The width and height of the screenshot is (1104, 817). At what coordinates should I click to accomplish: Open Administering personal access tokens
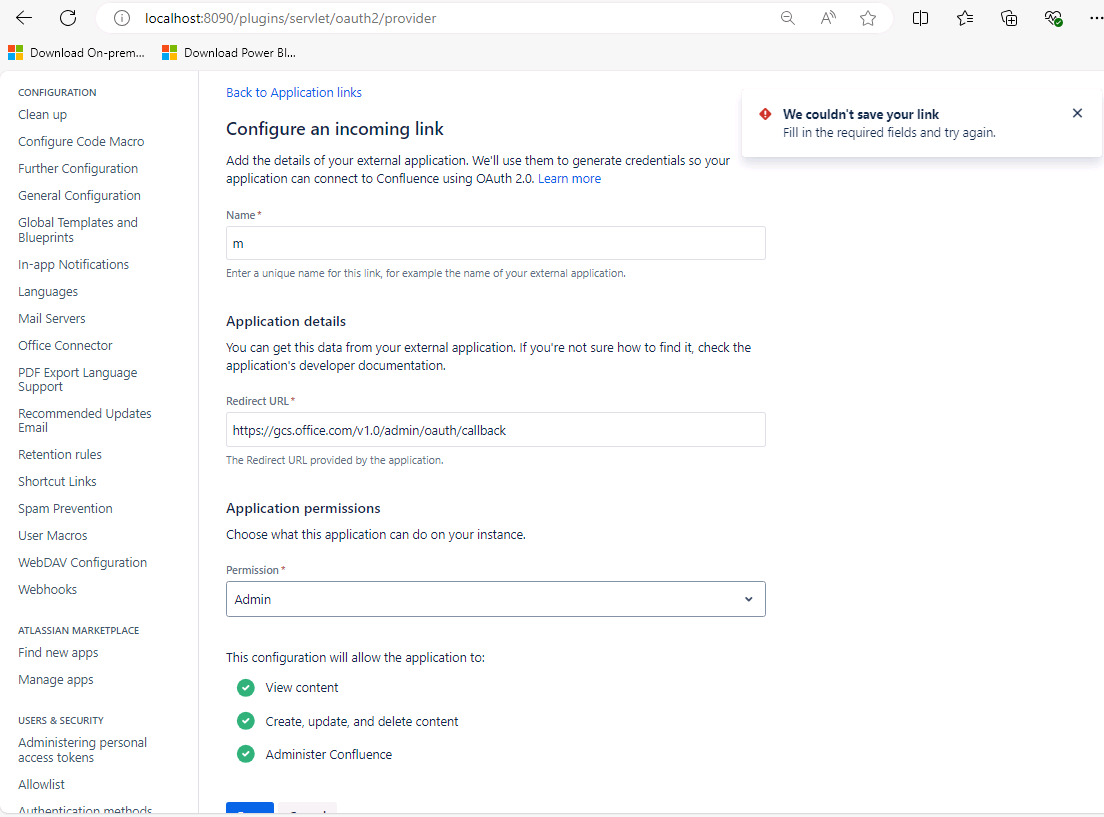point(82,750)
